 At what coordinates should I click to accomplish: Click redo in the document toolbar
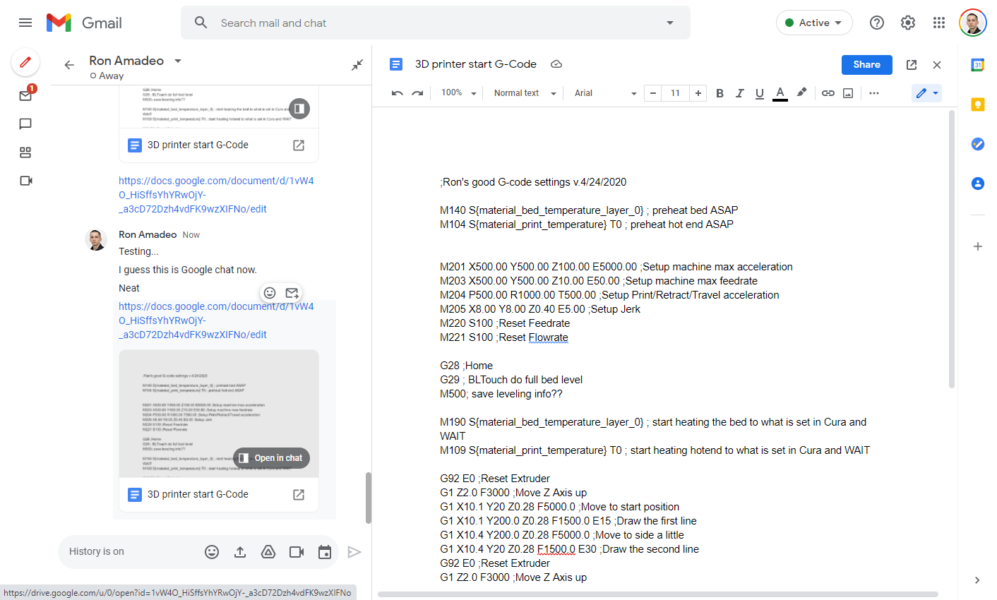[x=417, y=93]
